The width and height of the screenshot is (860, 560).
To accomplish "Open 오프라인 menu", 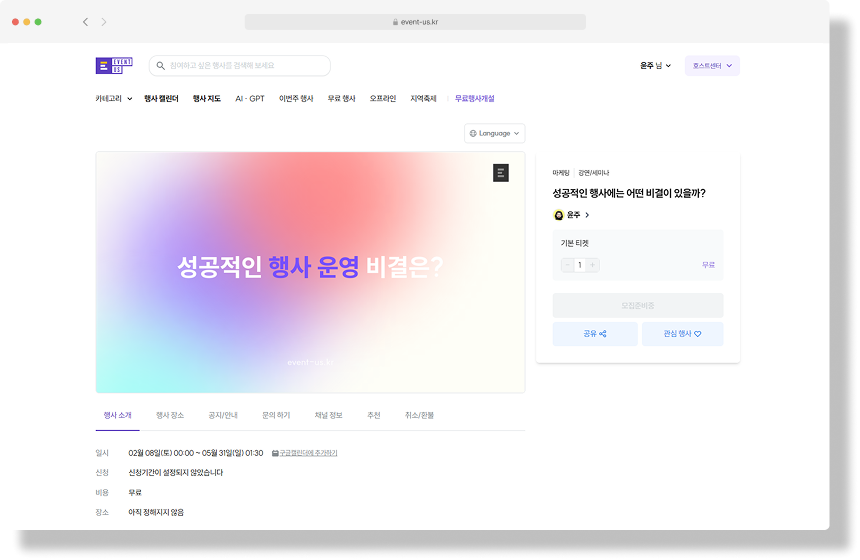I will tap(382, 99).
